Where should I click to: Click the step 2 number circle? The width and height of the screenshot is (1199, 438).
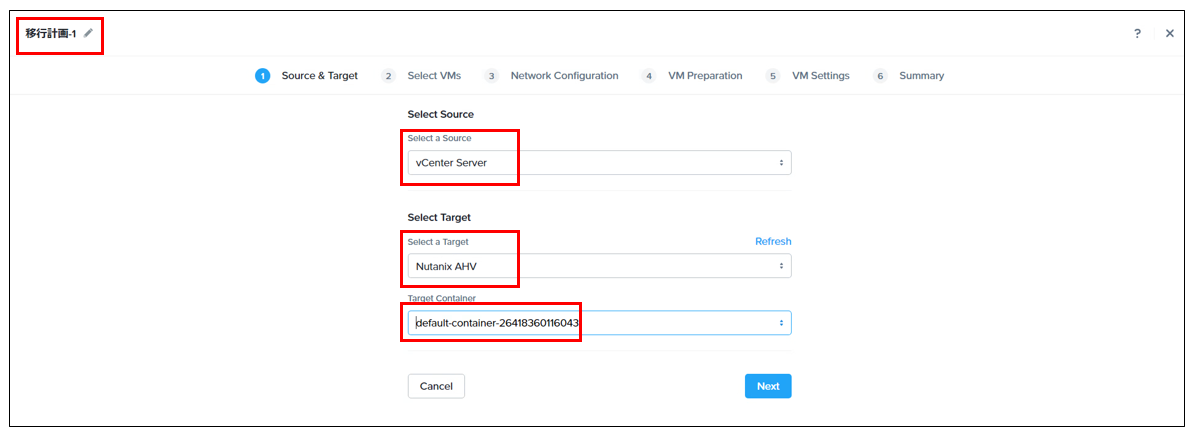pyautogui.click(x=388, y=76)
